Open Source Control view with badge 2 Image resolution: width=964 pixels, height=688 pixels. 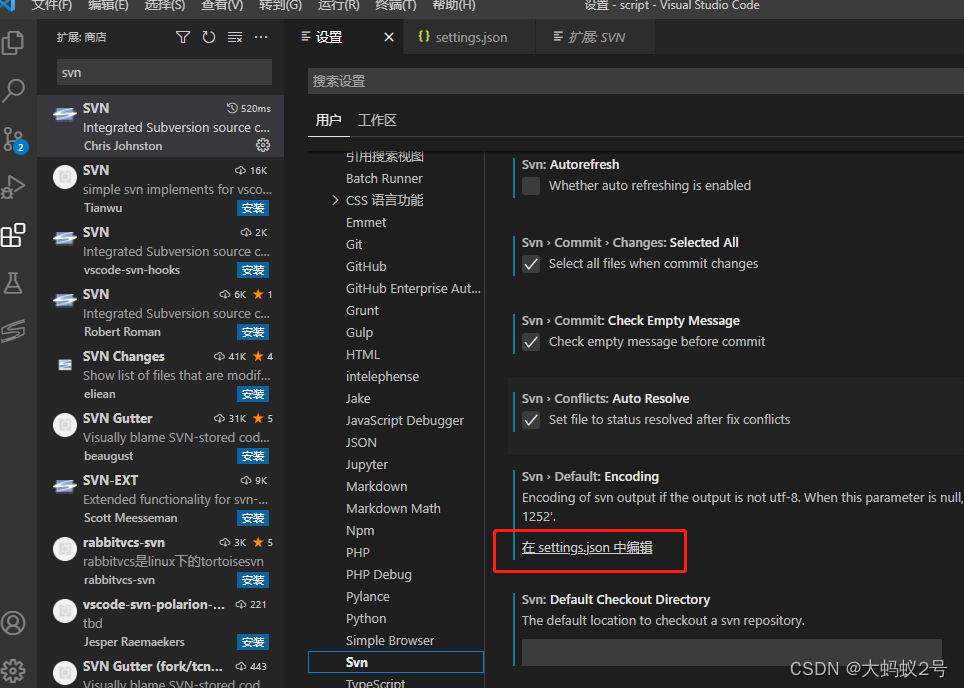14,140
